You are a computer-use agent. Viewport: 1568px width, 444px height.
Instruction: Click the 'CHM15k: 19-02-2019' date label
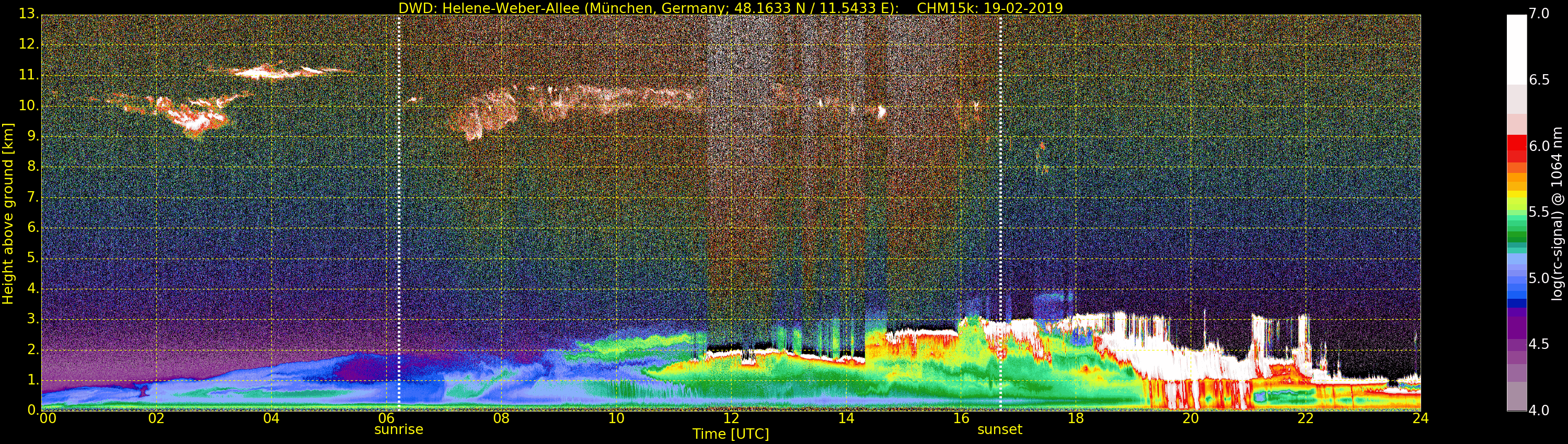coord(990,8)
